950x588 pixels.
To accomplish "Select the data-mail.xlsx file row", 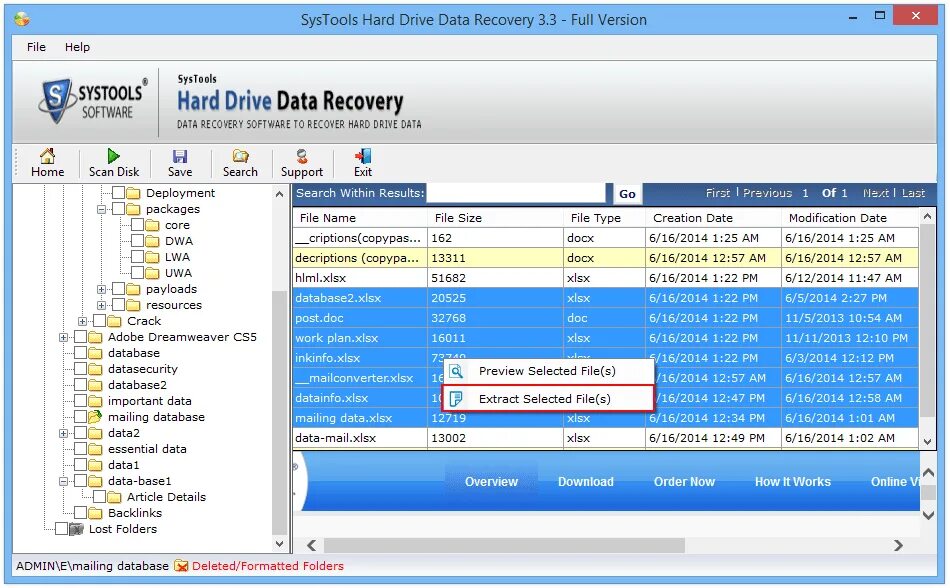I will tap(606, 438).
